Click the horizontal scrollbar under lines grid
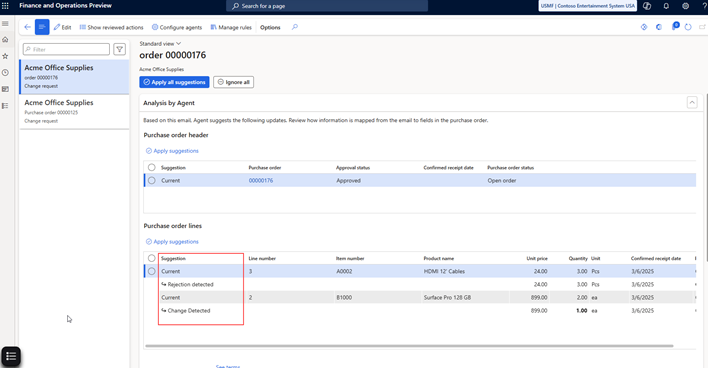The height and width of the screenshot is (368, 708). 409,346
